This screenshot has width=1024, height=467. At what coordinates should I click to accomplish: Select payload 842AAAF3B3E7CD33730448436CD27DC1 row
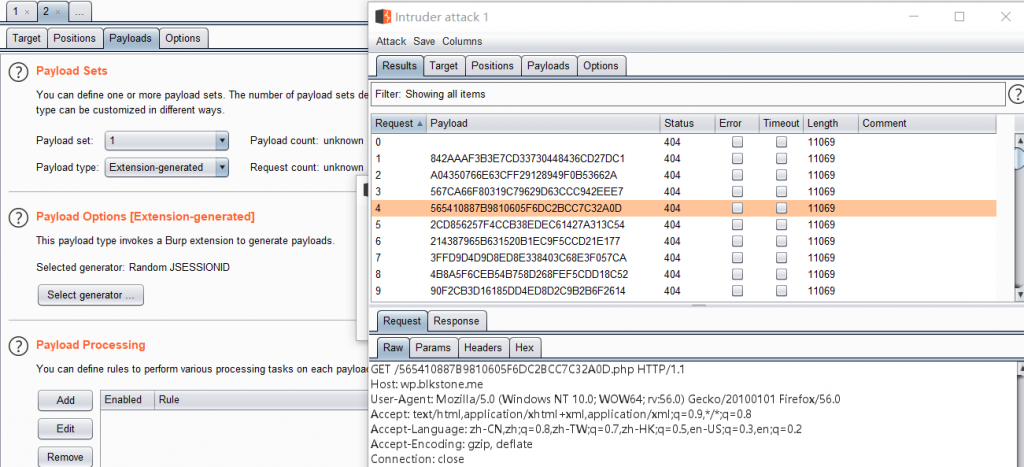click(684, 158)
